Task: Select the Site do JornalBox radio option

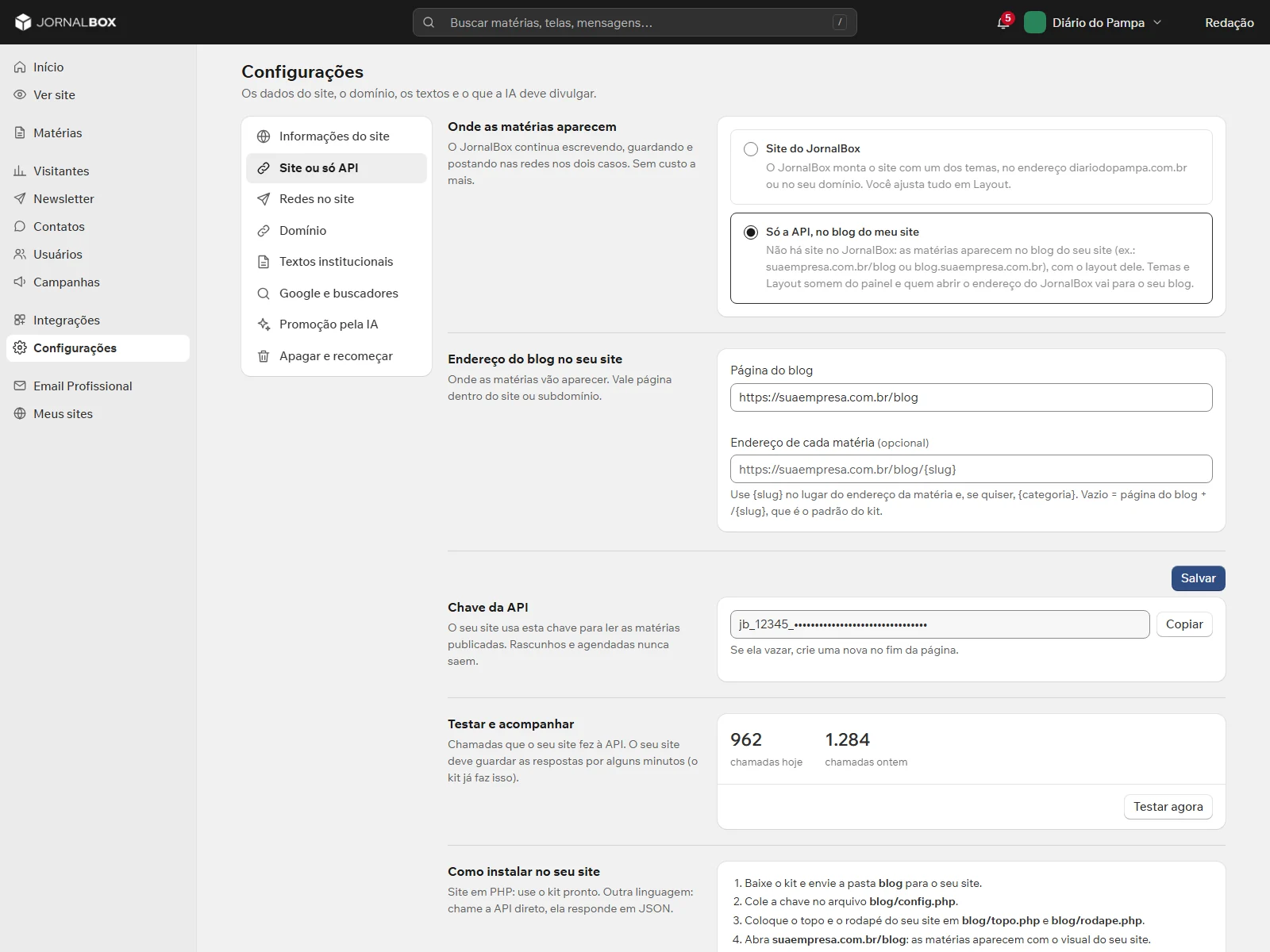Action: 751,149
